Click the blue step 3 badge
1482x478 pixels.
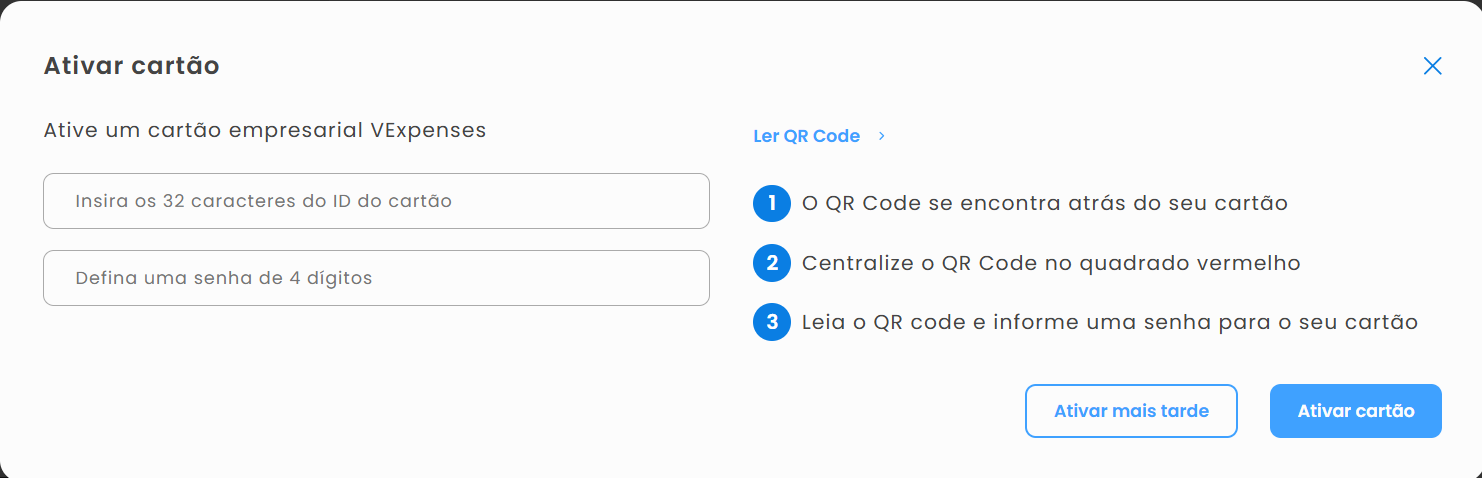[772, 323]
